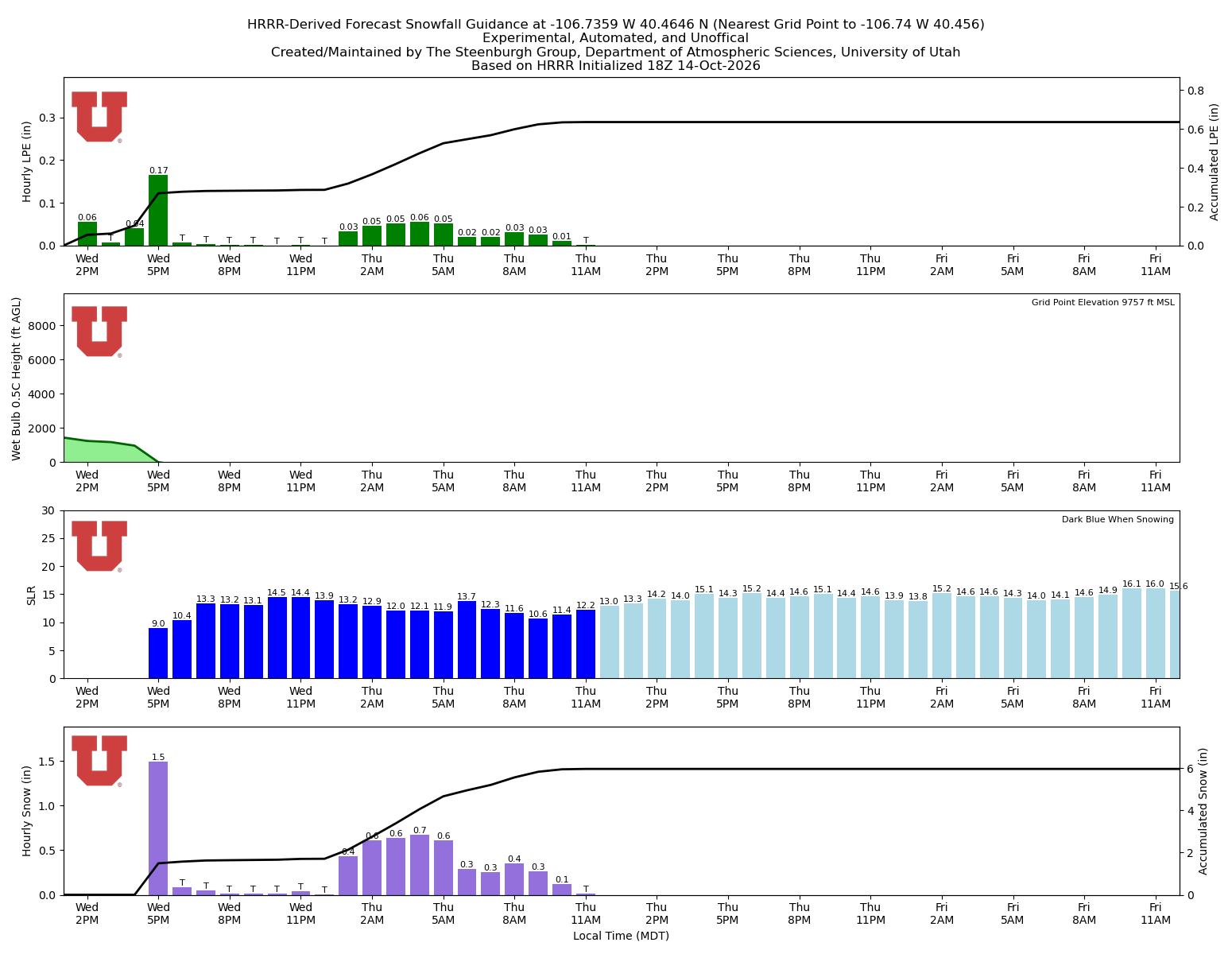The width and height of the screenshot is (1232, 954).
Task: Click the "16.1" SLR value label
Action: 1132,584
